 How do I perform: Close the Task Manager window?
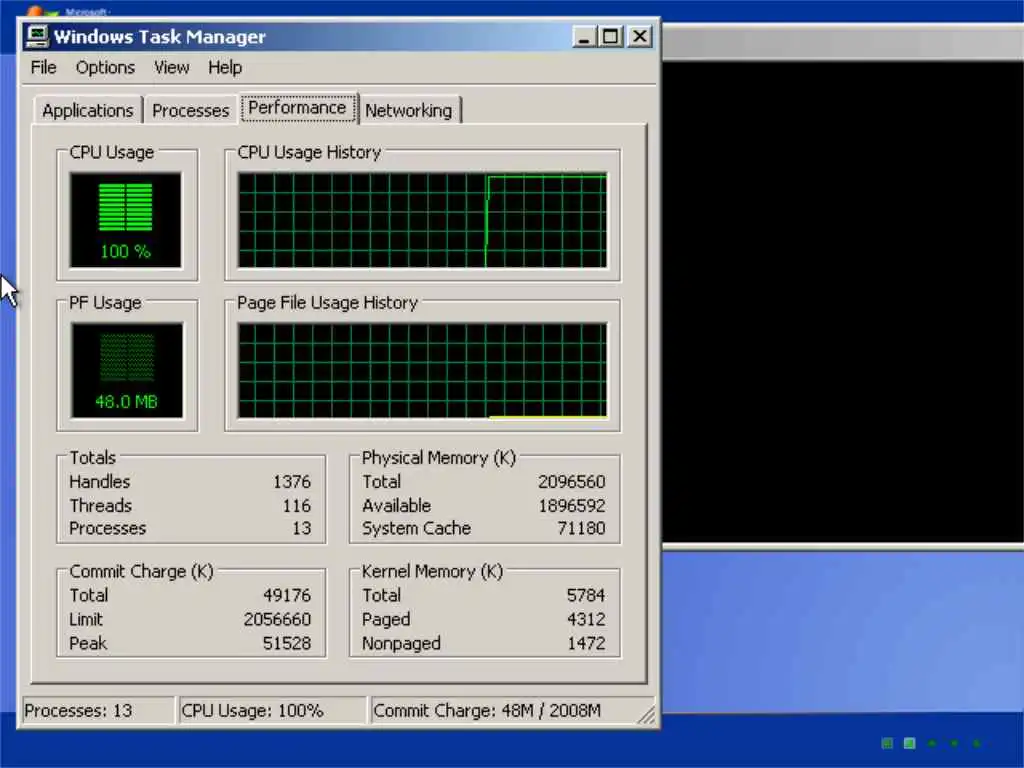coord(640,37)
